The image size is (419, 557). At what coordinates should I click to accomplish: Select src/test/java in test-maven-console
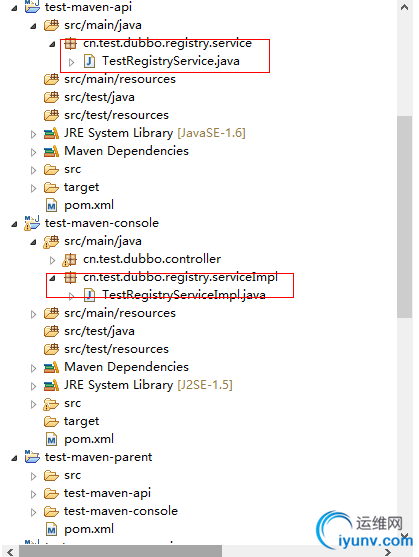pos(99,331)
